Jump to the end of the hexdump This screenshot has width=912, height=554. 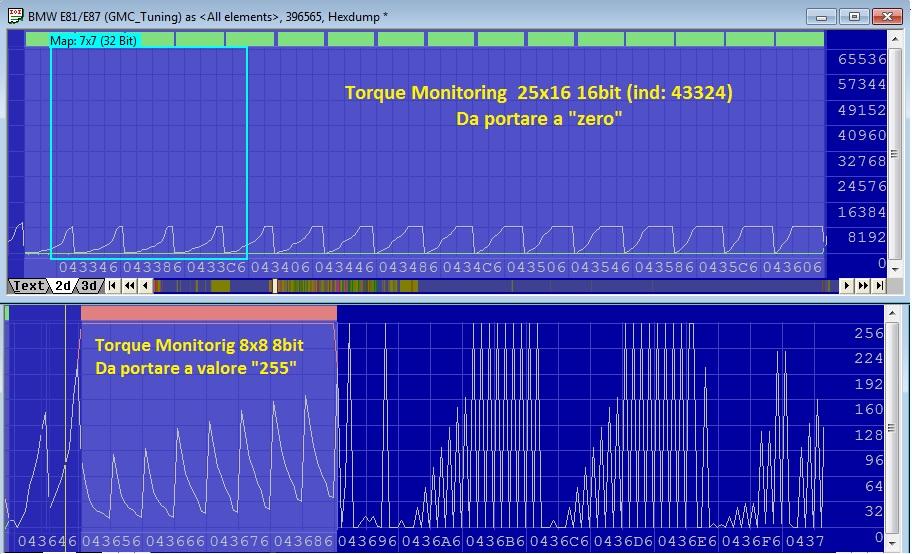point(879,286)
